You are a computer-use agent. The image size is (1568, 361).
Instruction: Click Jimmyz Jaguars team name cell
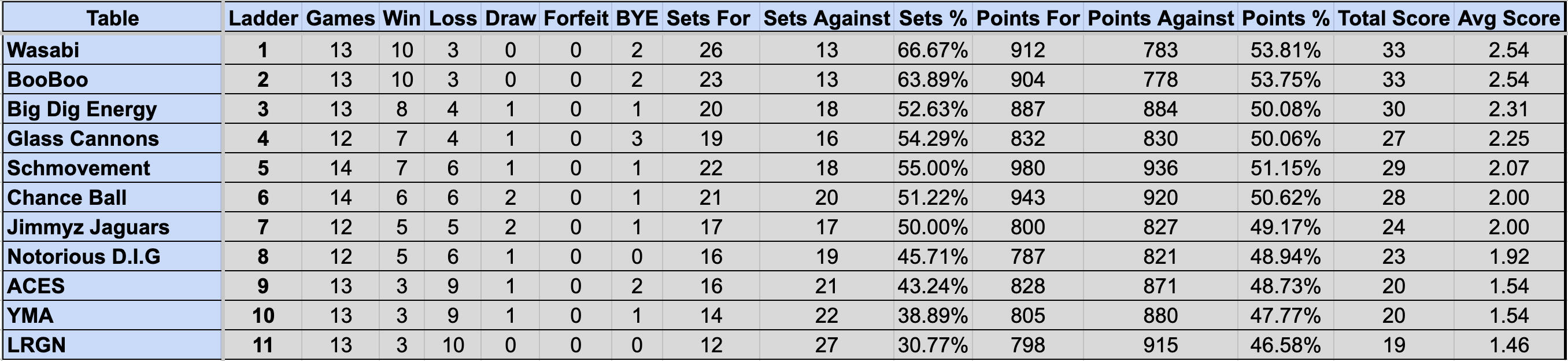tap(113, 226)
